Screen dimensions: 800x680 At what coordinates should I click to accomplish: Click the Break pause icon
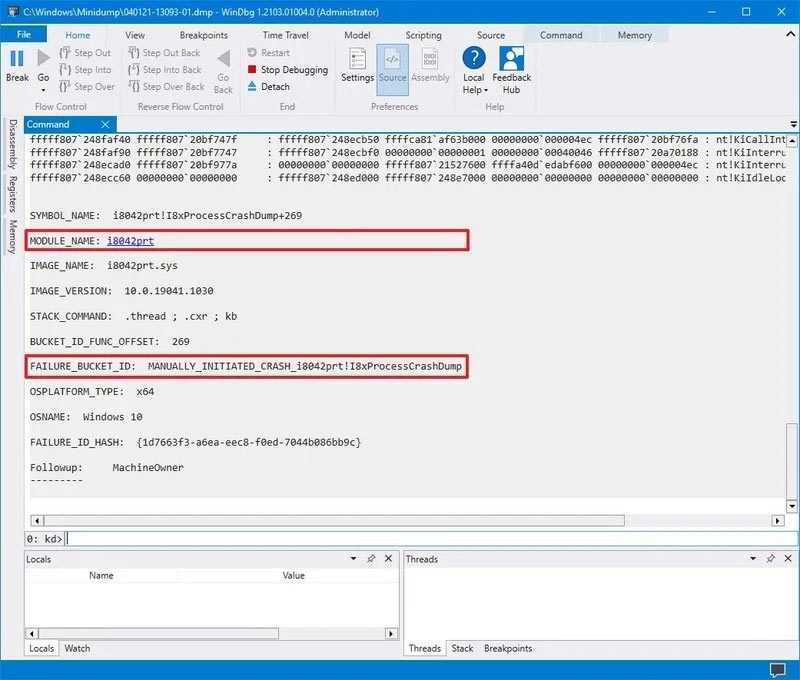[x=17, y=59]
